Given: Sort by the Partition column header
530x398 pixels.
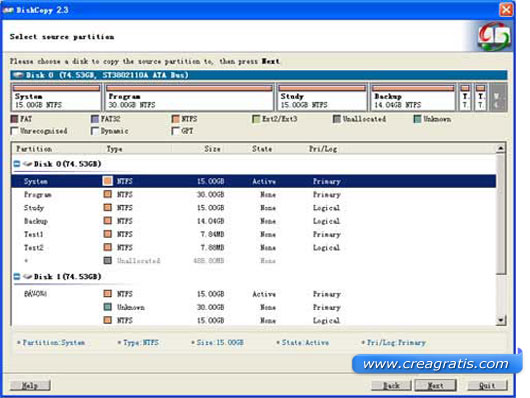Looking at the screenshot, I should click(x=57, y=149).
